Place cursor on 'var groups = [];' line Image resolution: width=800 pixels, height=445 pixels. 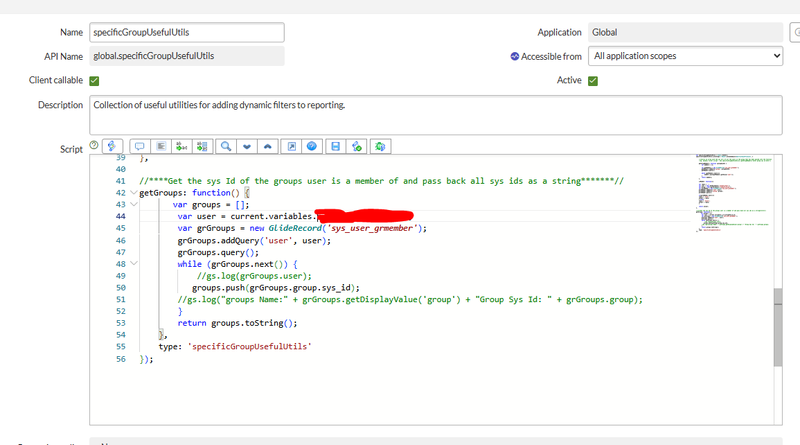(x=211, y=205)
